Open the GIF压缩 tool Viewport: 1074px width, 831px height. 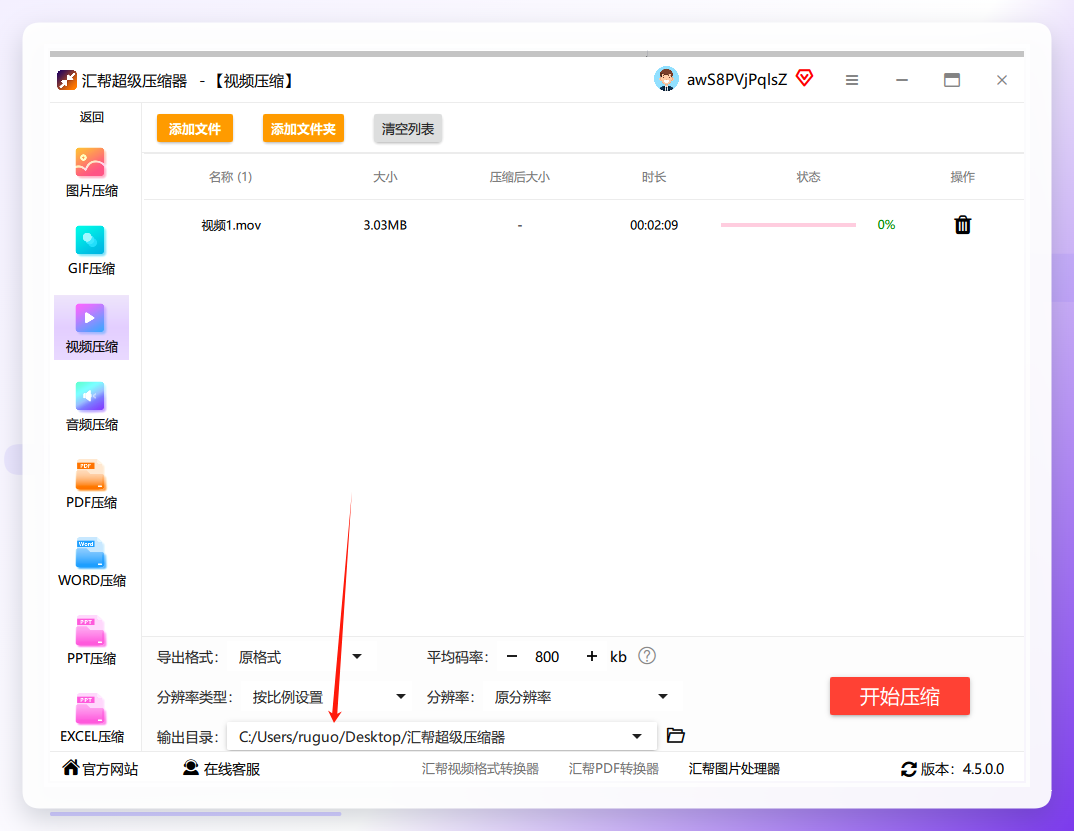[91, 251]
